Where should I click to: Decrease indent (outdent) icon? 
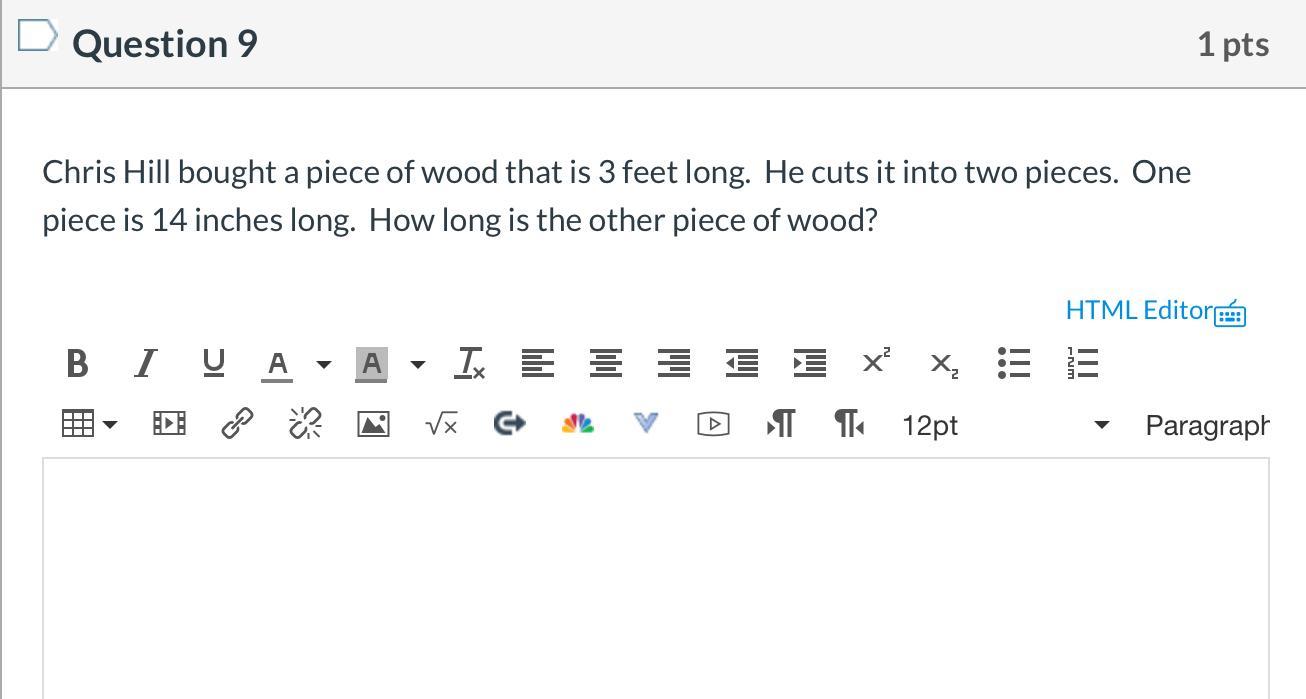(x=742, y=364)
